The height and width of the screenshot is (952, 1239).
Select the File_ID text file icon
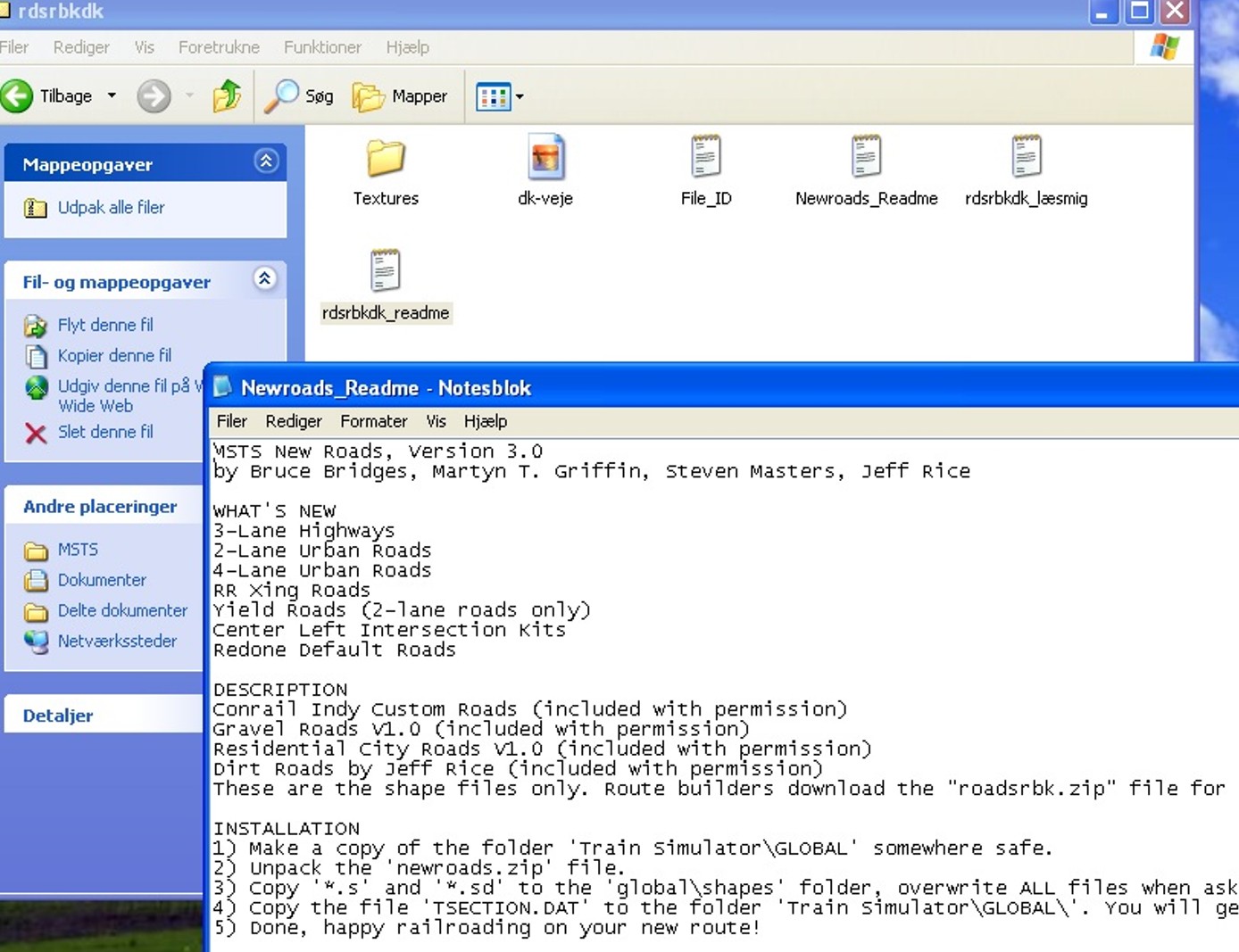pyautogui.click(x=706, y=157)
